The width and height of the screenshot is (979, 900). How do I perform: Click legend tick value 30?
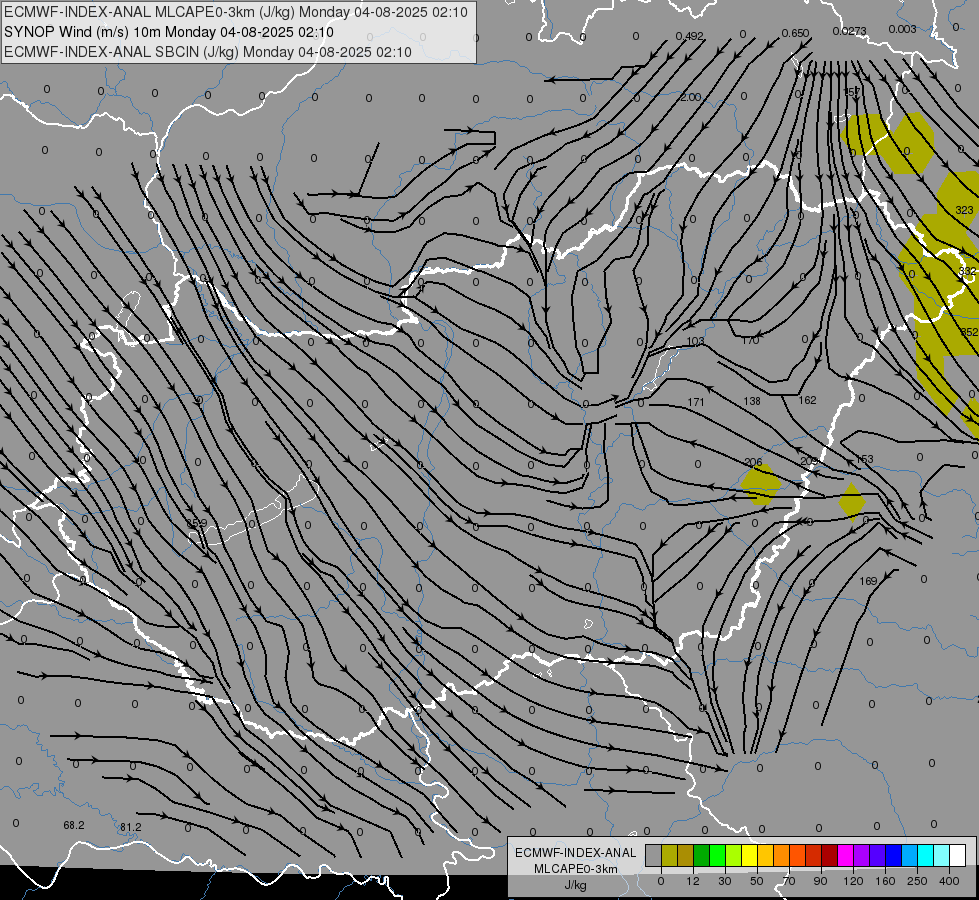pyautogui.click(x=725, y=881)
